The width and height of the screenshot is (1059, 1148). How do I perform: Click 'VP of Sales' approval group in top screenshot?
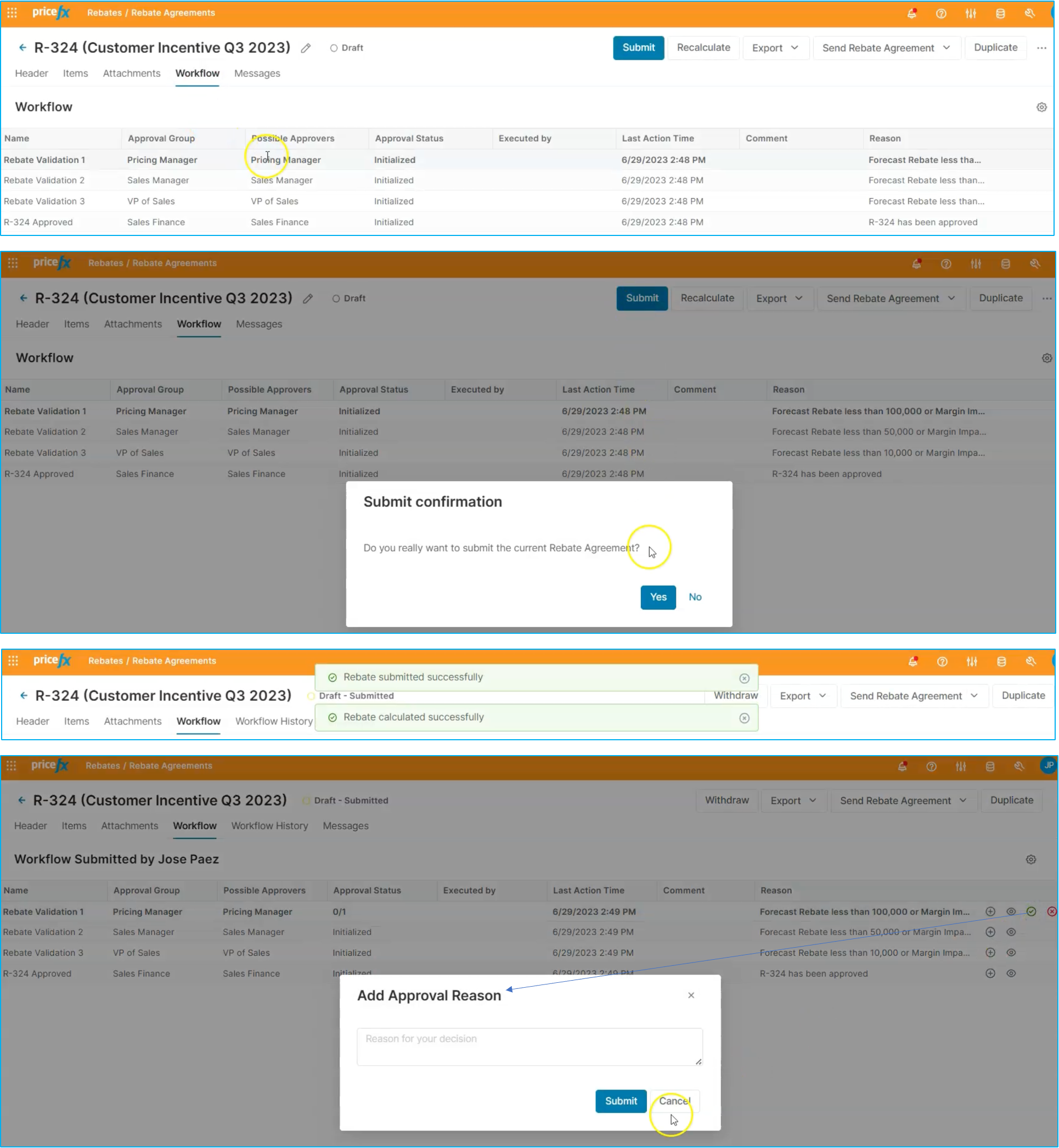[x=151, y=202]
